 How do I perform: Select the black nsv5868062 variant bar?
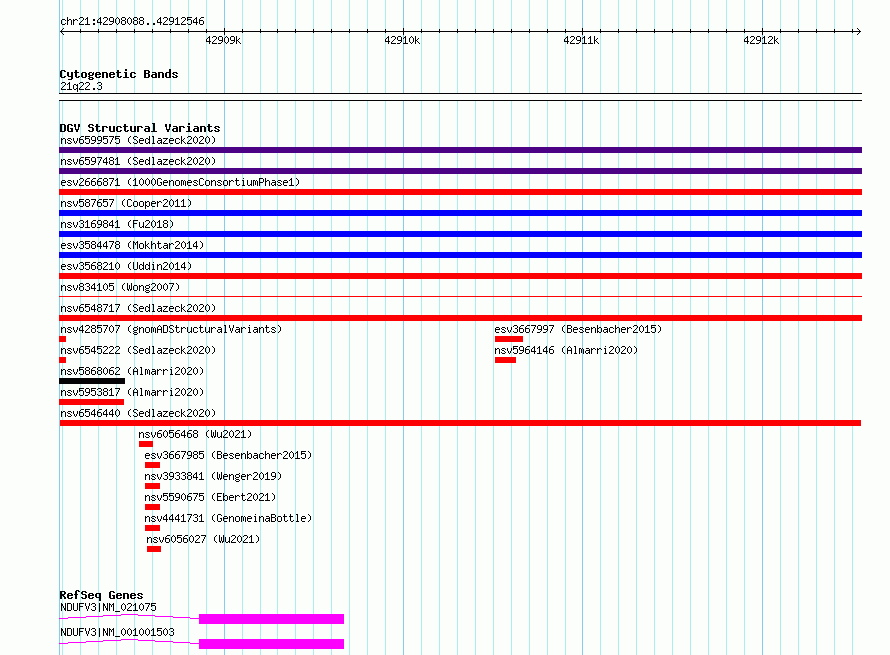click(92, 381)
